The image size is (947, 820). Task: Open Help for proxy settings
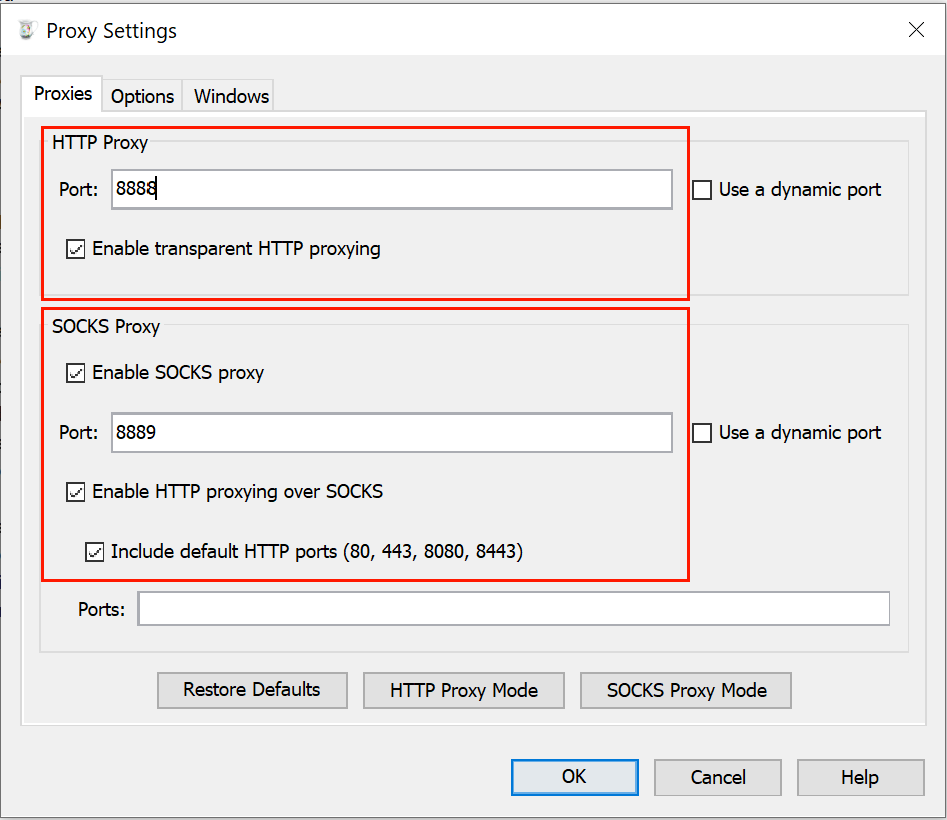[860, 777]
